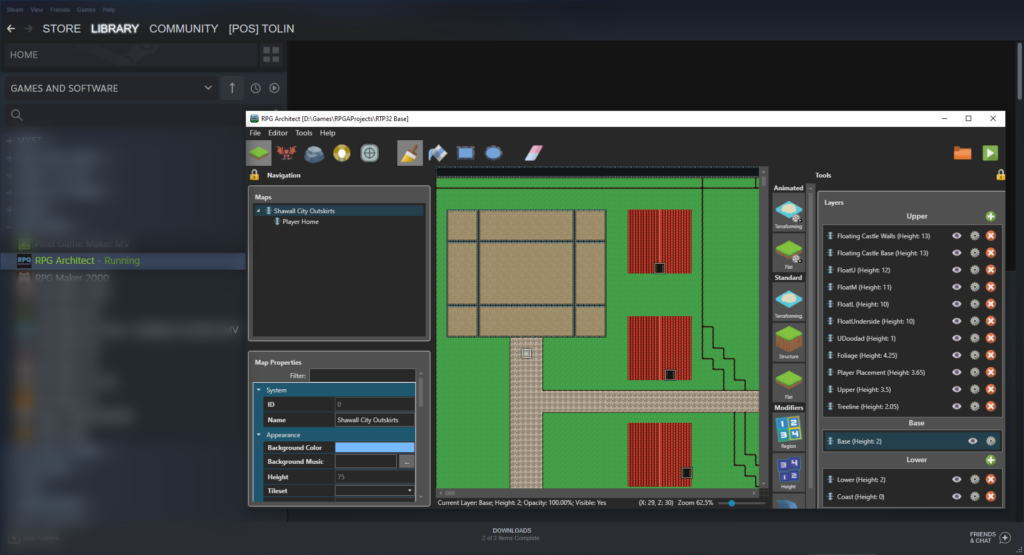1024x555 pixels.
Task: Open settings gear for Foliage layer
Action: coord(974,355)
